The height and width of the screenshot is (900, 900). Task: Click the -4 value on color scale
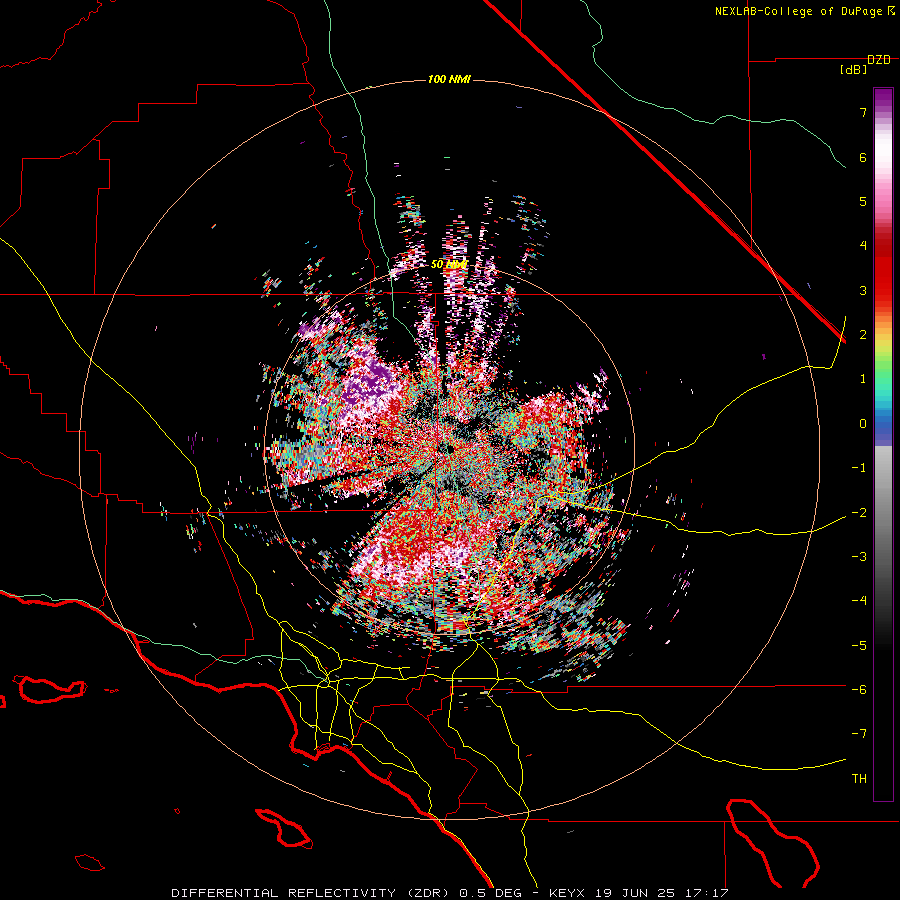pos(859,601)
